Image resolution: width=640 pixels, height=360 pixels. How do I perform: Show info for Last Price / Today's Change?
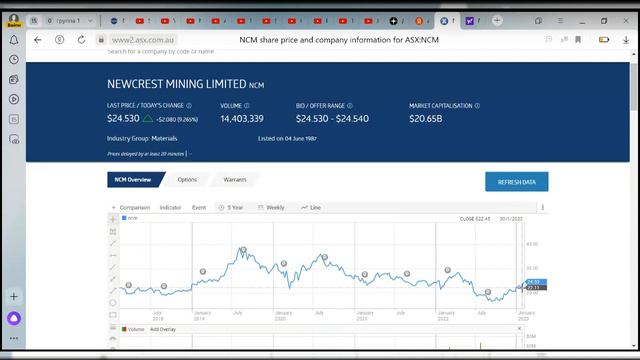click(x=189, y=106)
